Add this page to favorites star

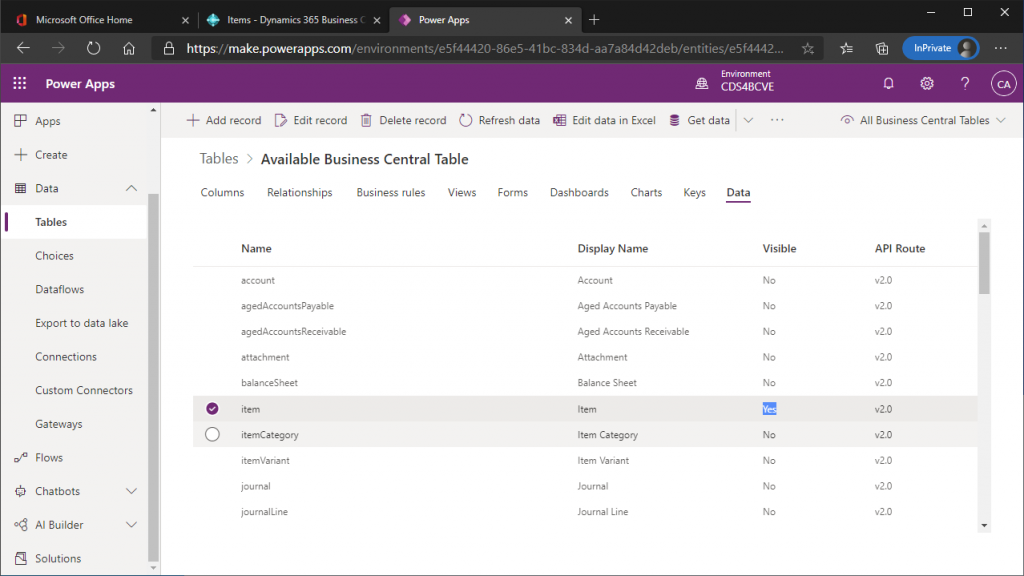[x=808, y=48]
